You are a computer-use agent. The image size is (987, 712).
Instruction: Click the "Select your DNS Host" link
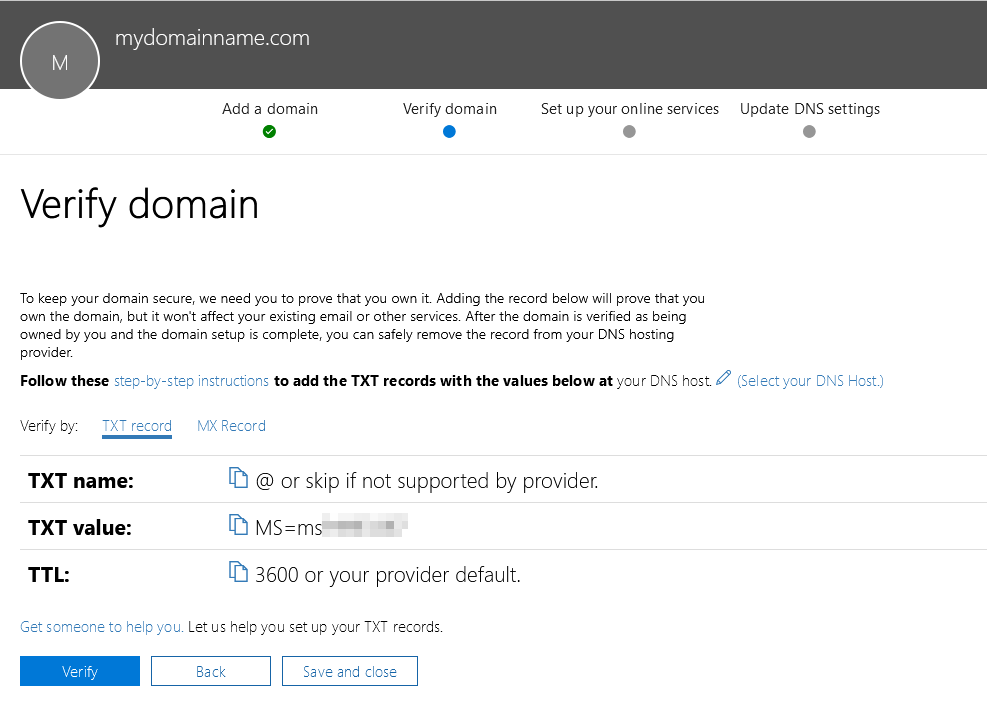pyautogui.click(x=810, y=381)
